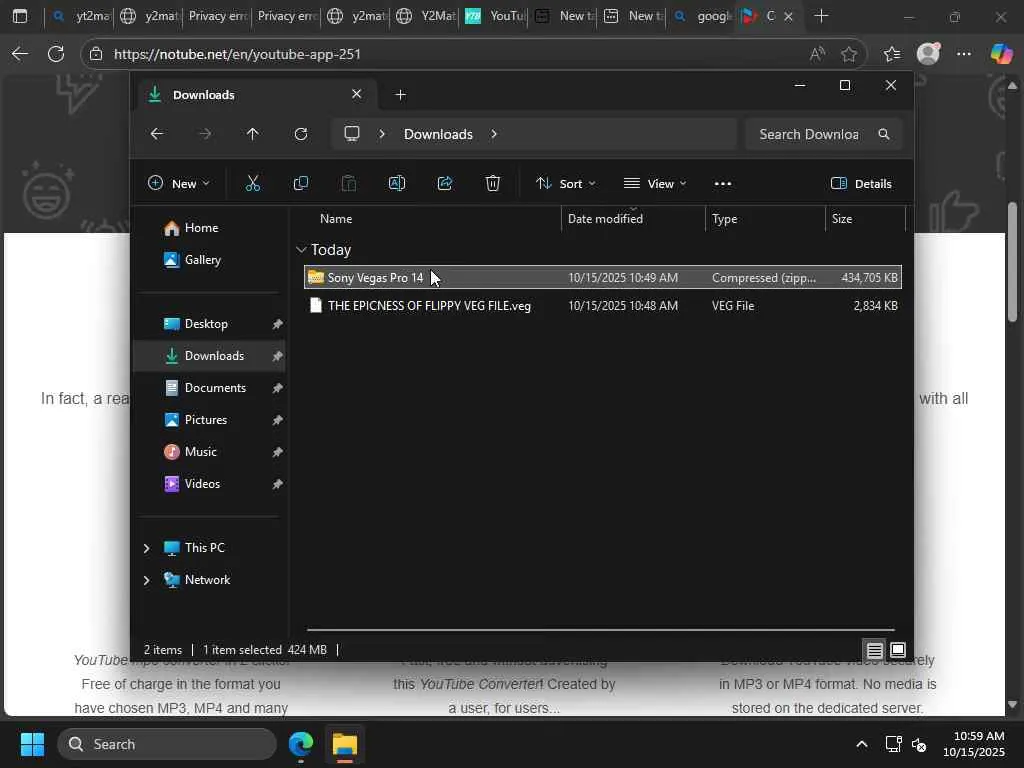Image resolution: width=1024 pixels, height=768 pixels.
Task: Click the Delete trash icon in Explorer toolbar
Action: pyautogui.click(x=493, y=184)
